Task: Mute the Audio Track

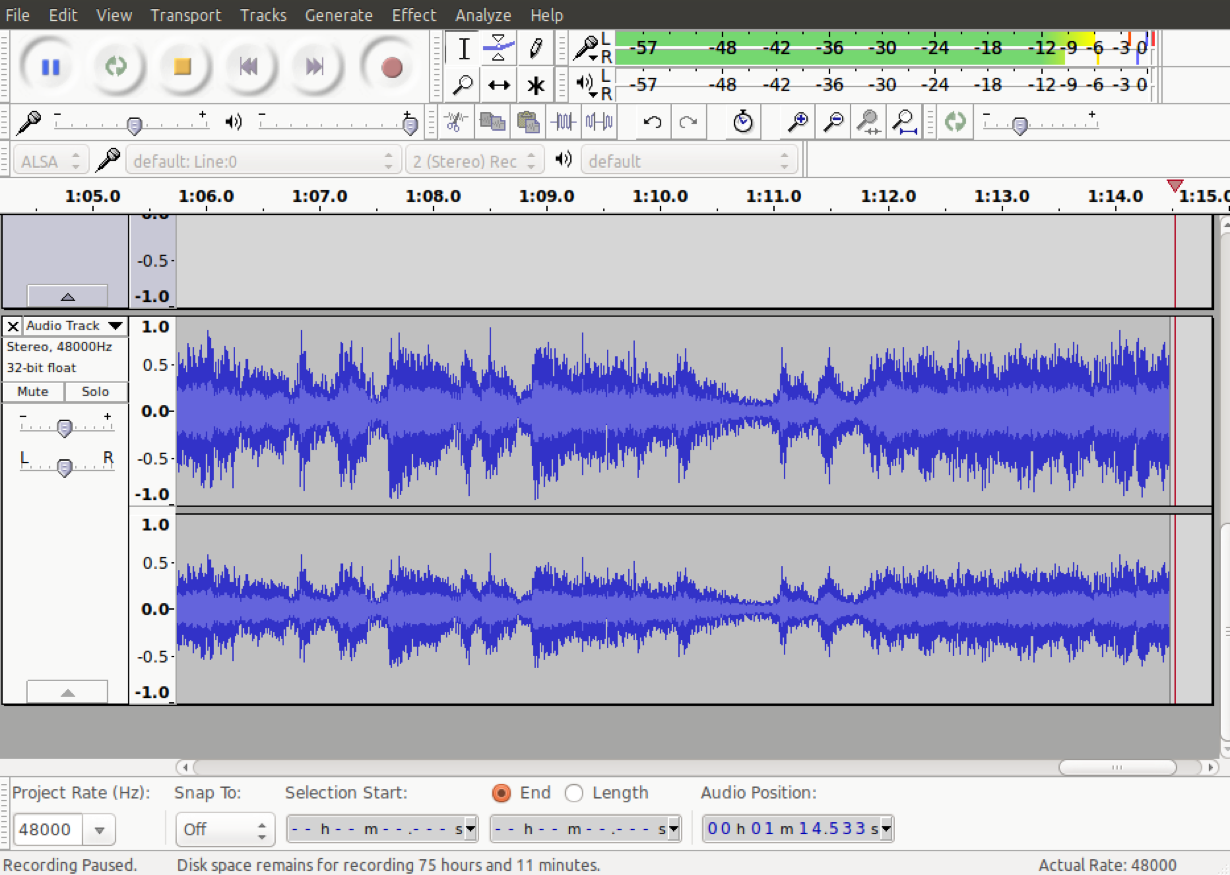Action: click(x=33, y=391)
